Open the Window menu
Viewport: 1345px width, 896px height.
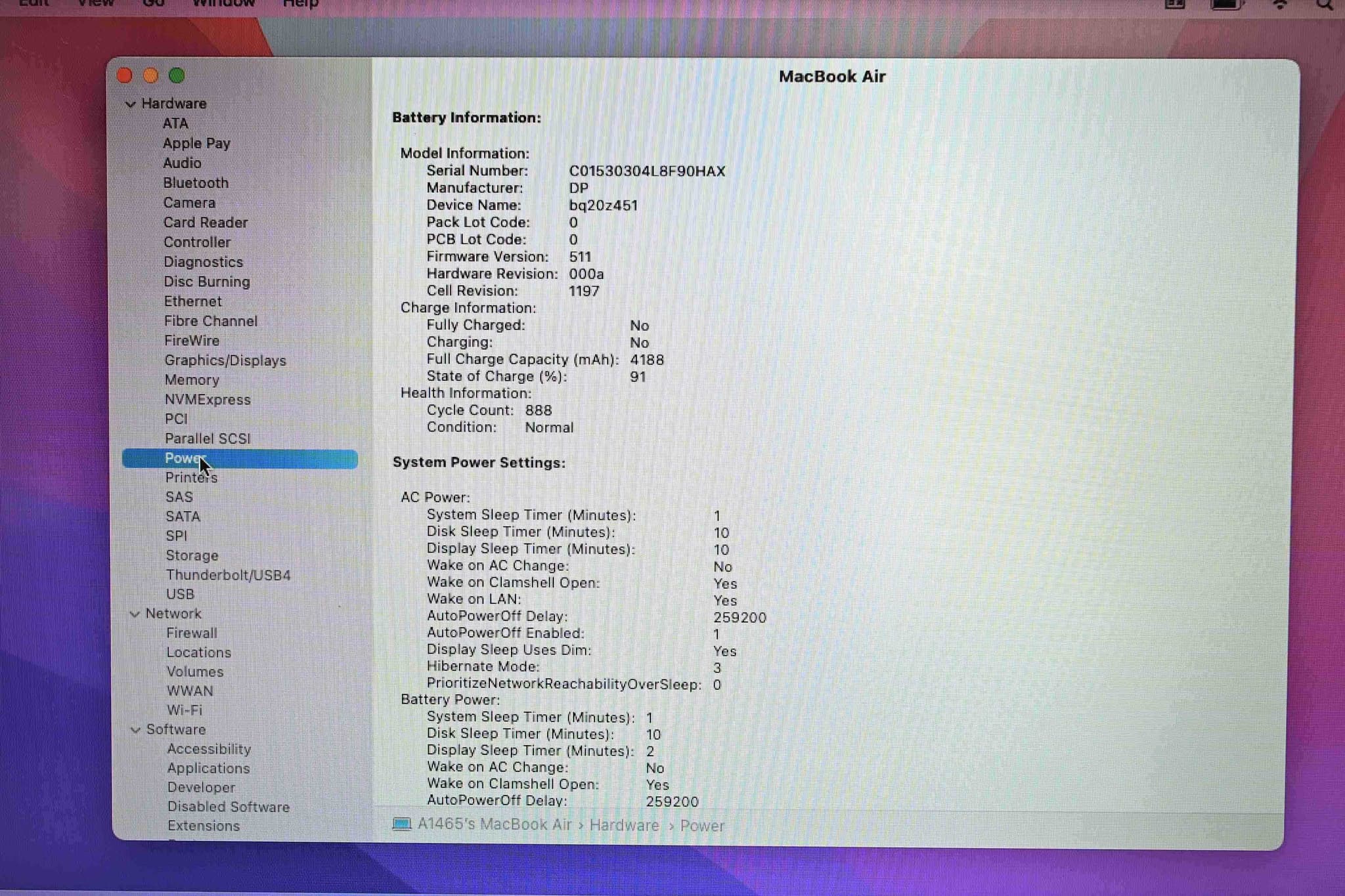(x=223, y=3)
